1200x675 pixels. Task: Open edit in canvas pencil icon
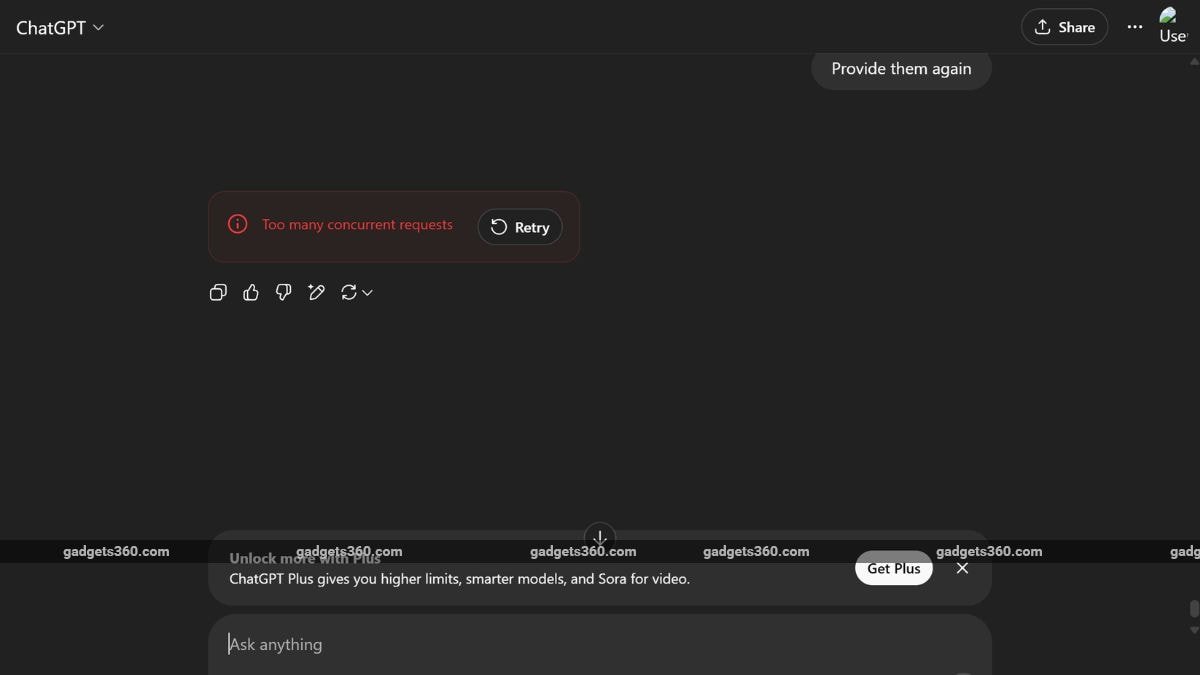pos(316,292)
